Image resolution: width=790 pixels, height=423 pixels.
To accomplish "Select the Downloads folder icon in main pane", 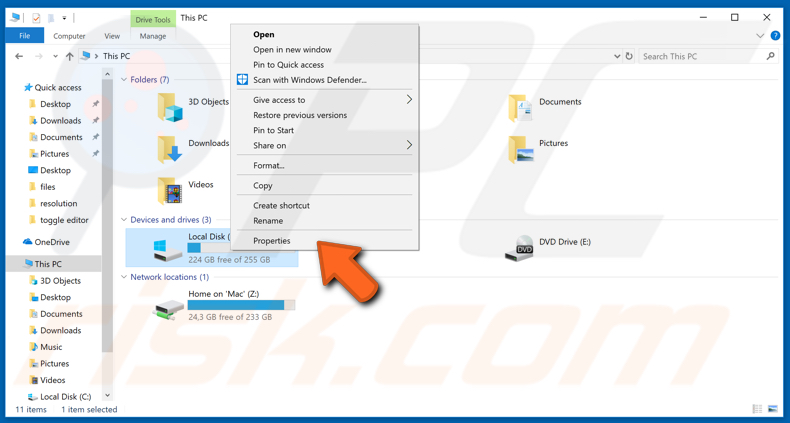I will [x=169, y=149].
